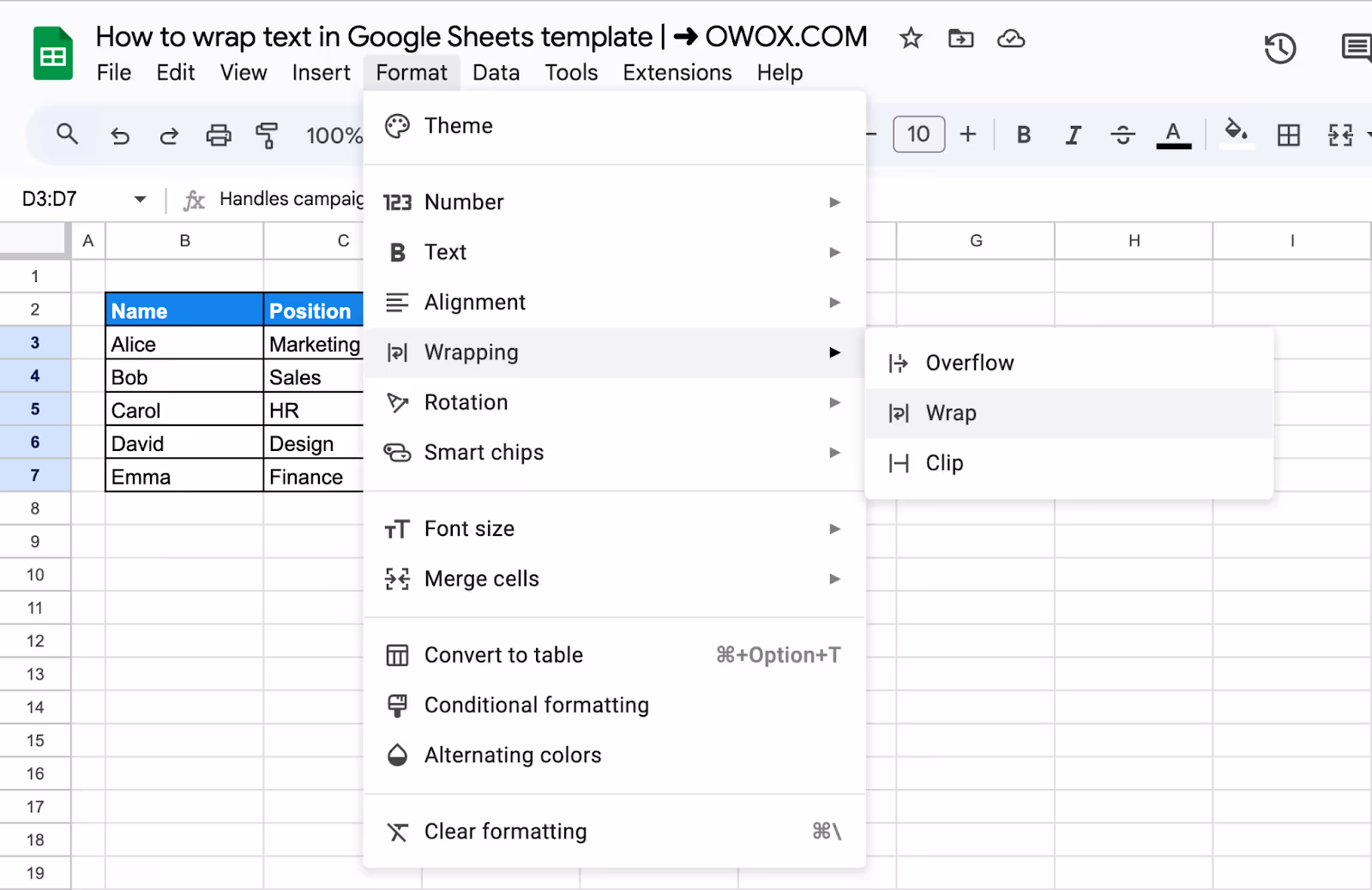Select Convert to table
Image resolution: width=1372 pixels, height=890 pixels.
(x=614, y=655)
